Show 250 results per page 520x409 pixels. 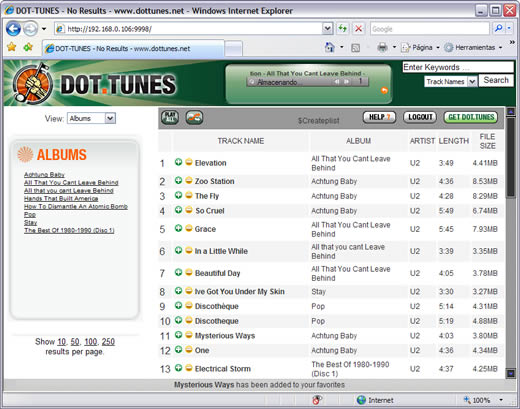coord(108,342)
